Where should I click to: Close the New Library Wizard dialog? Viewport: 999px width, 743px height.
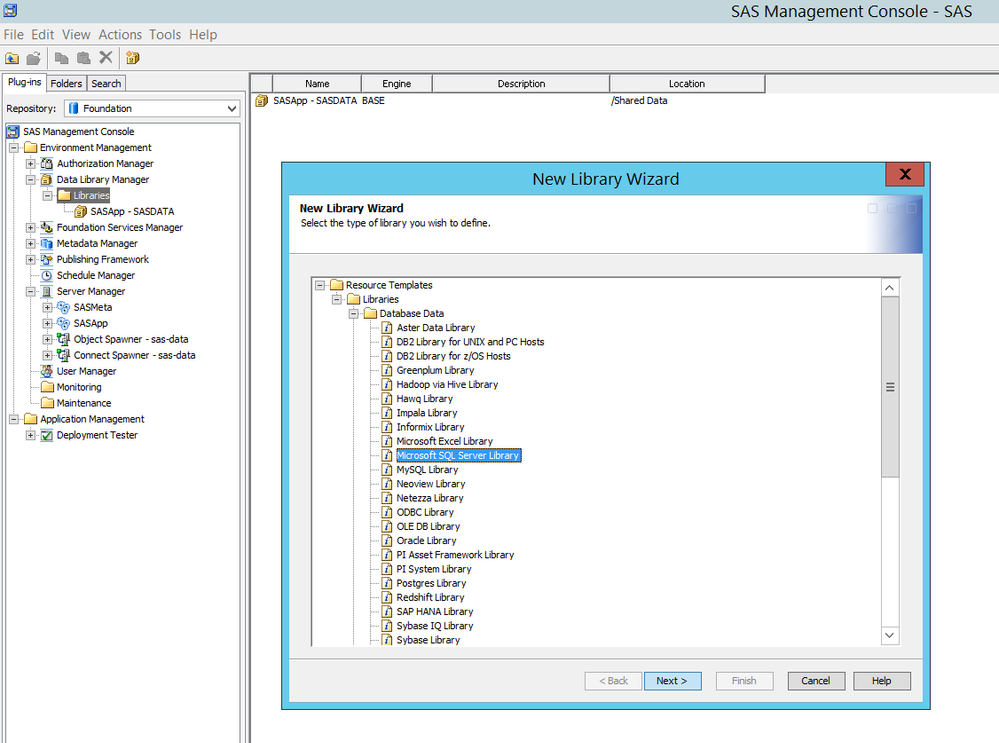(x=904, y=175)
